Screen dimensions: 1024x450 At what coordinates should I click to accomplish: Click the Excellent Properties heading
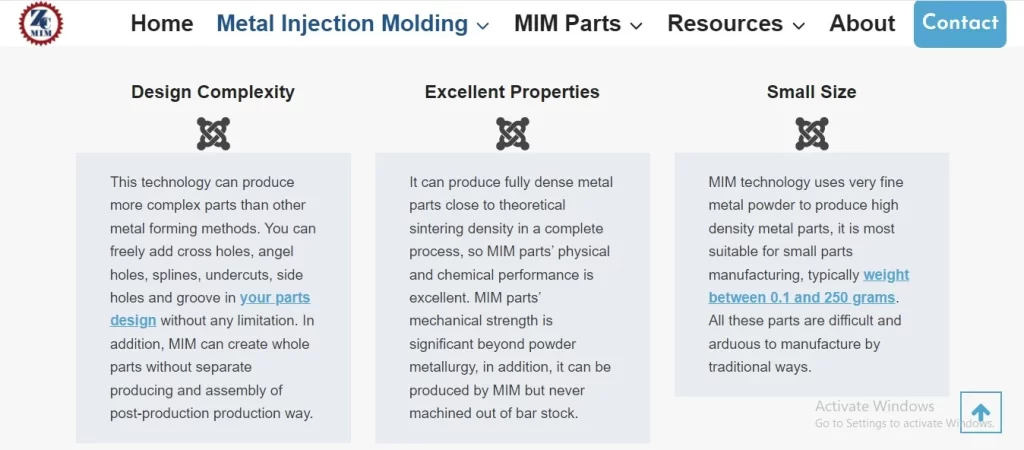pos(512,92)
